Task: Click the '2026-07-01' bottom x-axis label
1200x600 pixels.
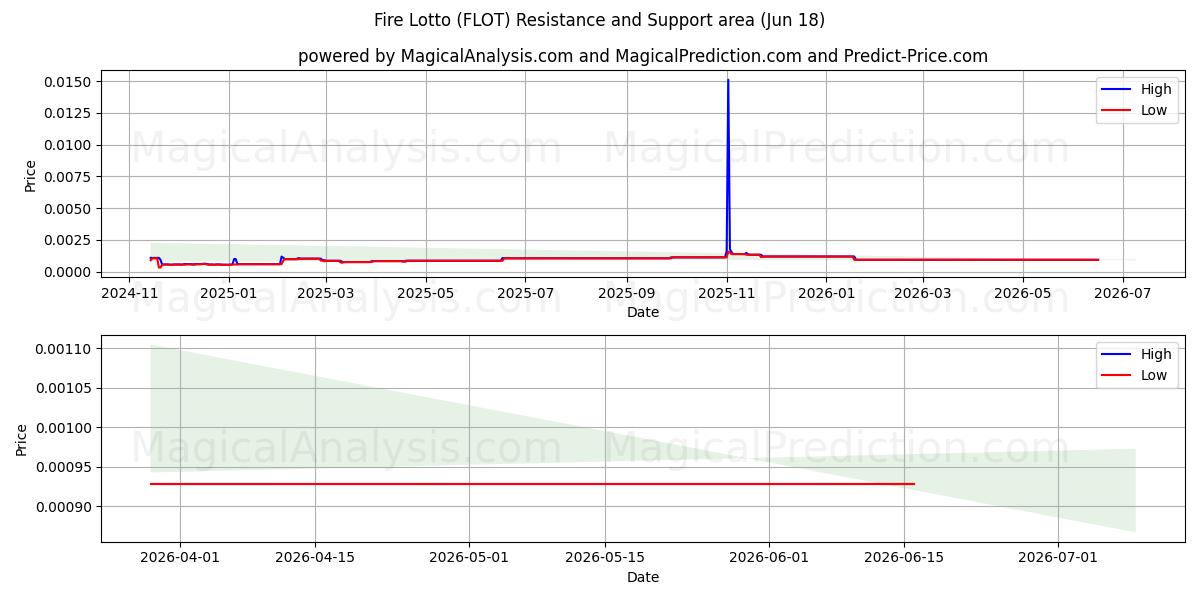Action: pos(1058,558)
